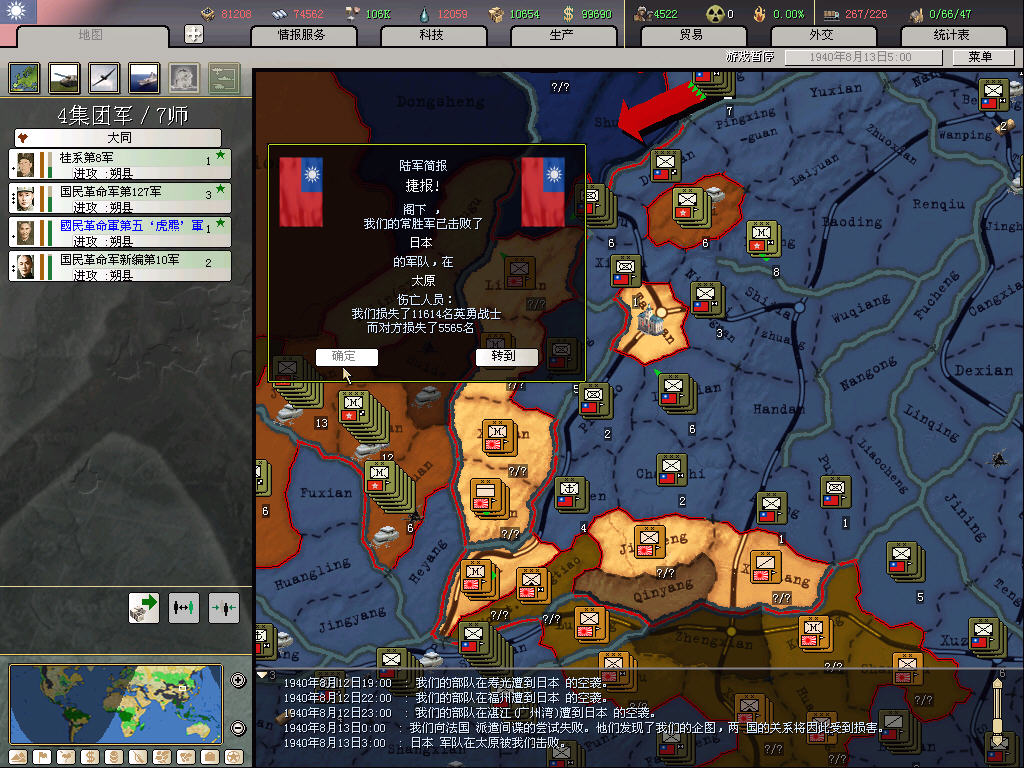1024x768 pixels.
Task: Click the supplies crate icon showing 10654
Action: click(496, 13)
